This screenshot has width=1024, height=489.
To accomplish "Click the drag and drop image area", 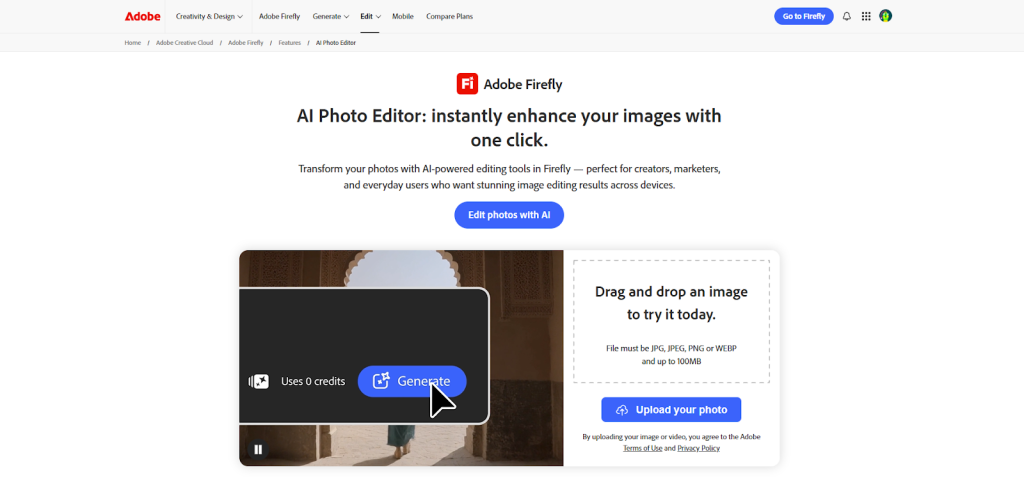I will tap(671, 320).
